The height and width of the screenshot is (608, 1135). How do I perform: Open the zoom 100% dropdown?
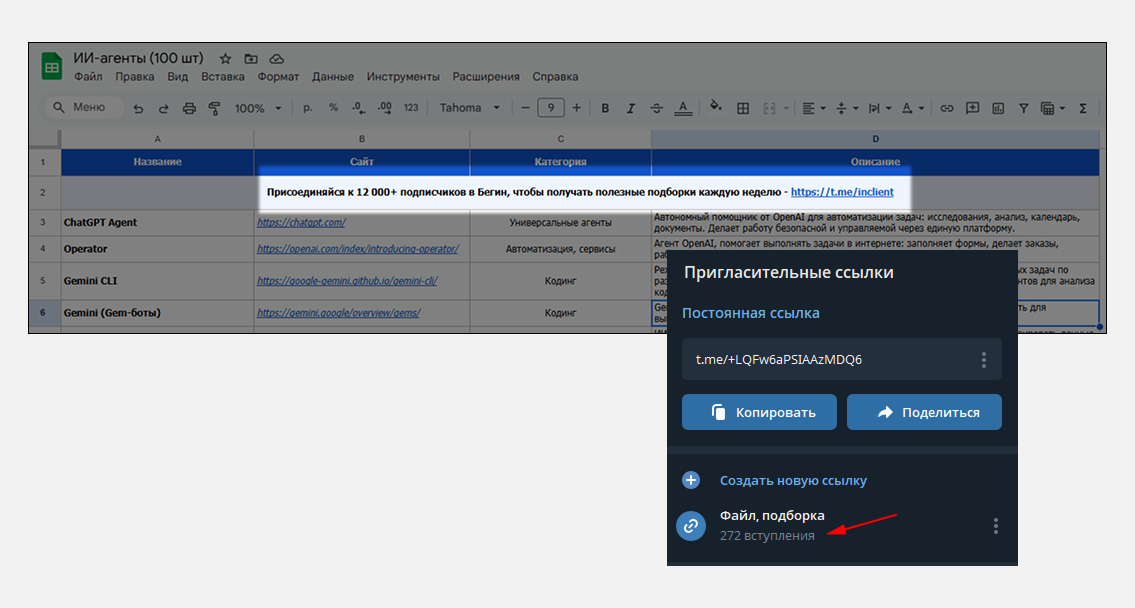(257, 108)
